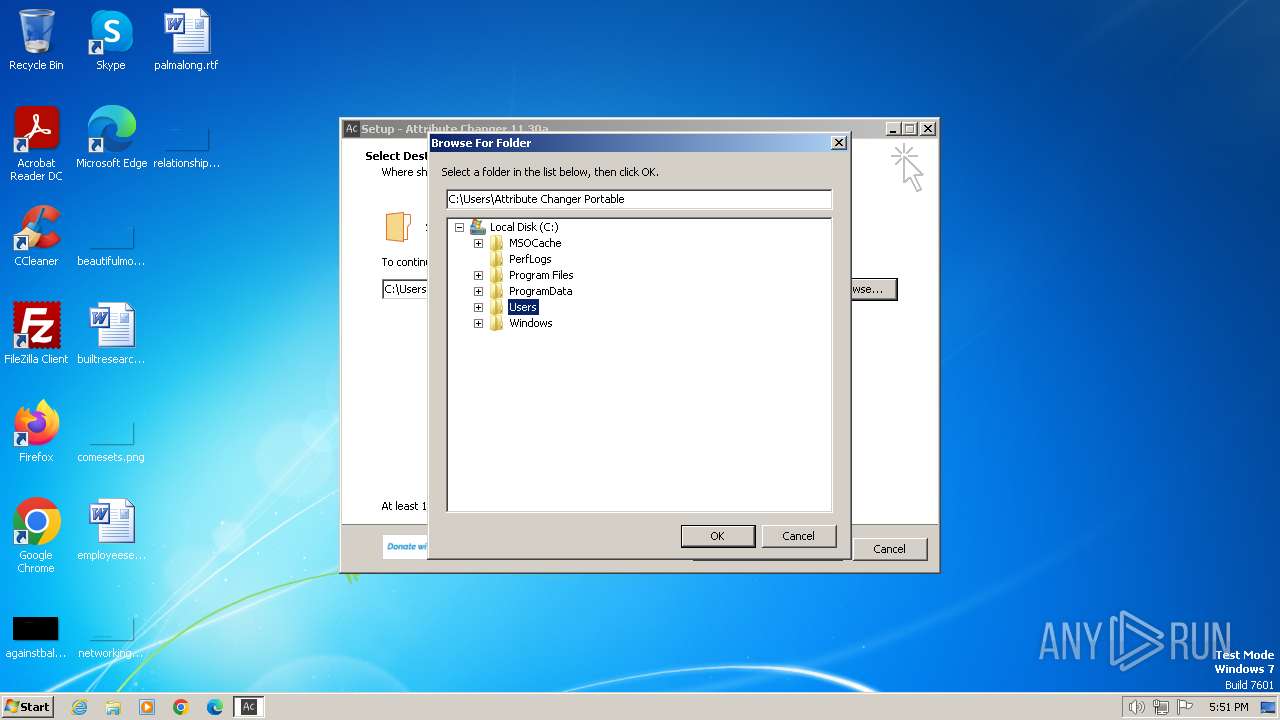The width and height of the screenshot is (1280, 720).
Task: Open the palmalong.rtf desktop file
Action: tap(186, 40)
